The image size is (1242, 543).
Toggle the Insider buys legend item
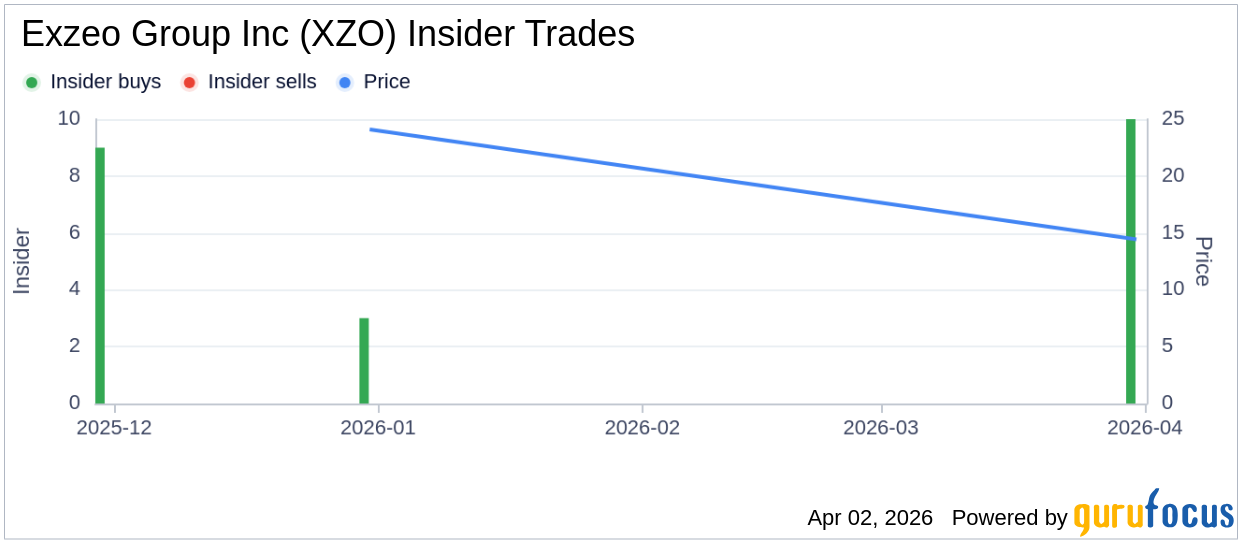point(105,82)
